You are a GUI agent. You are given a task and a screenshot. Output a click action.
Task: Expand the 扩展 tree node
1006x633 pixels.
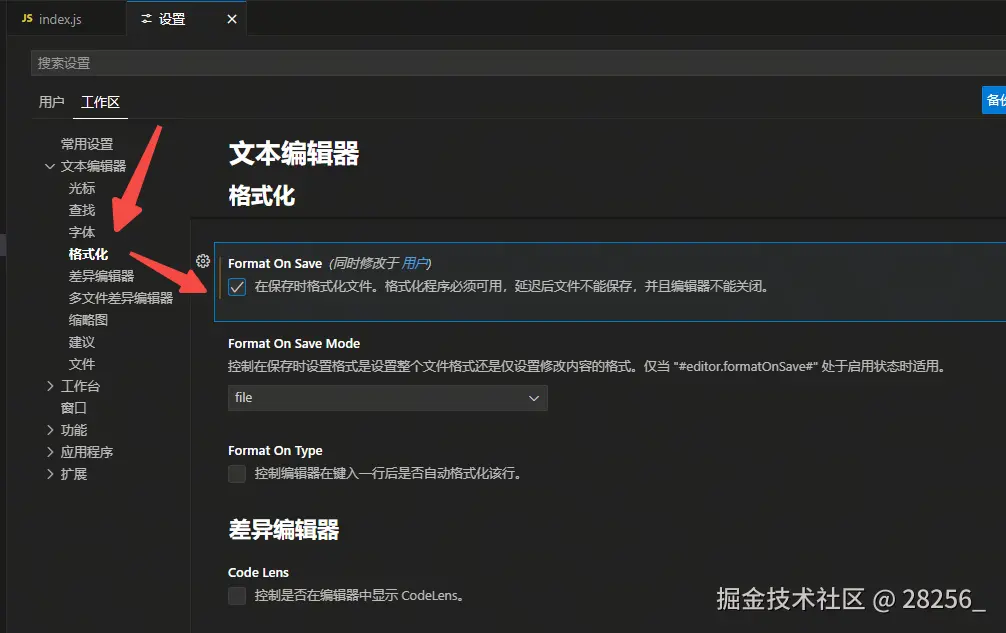tap(50, 473)
